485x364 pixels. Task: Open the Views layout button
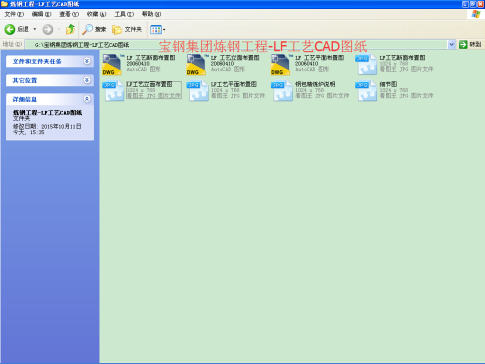tap(157, 29)
